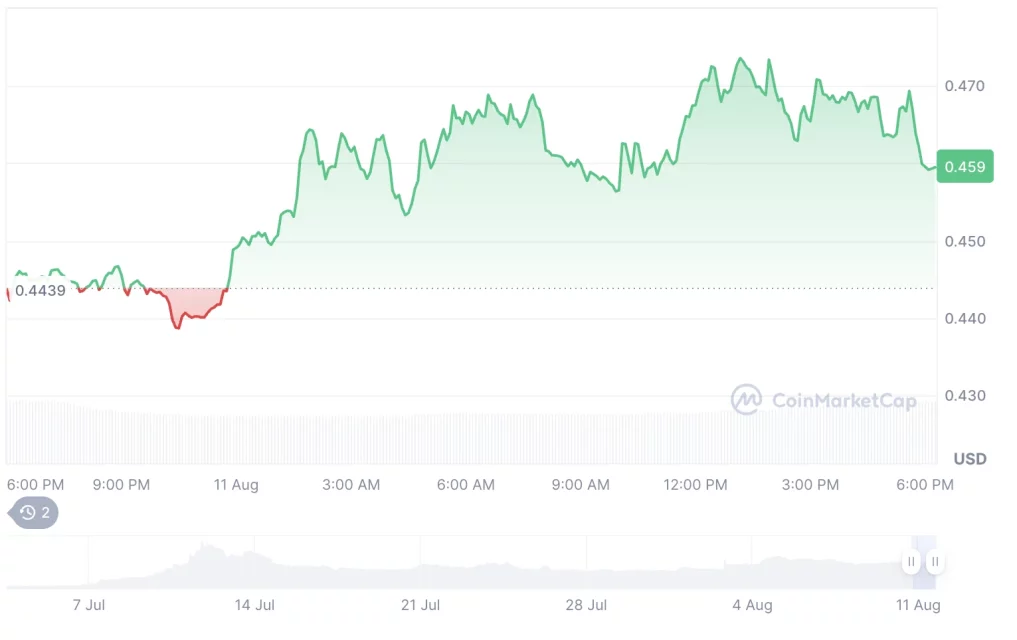Click the 12:00 PM time axis label
1017x640 pixels.
696,485
